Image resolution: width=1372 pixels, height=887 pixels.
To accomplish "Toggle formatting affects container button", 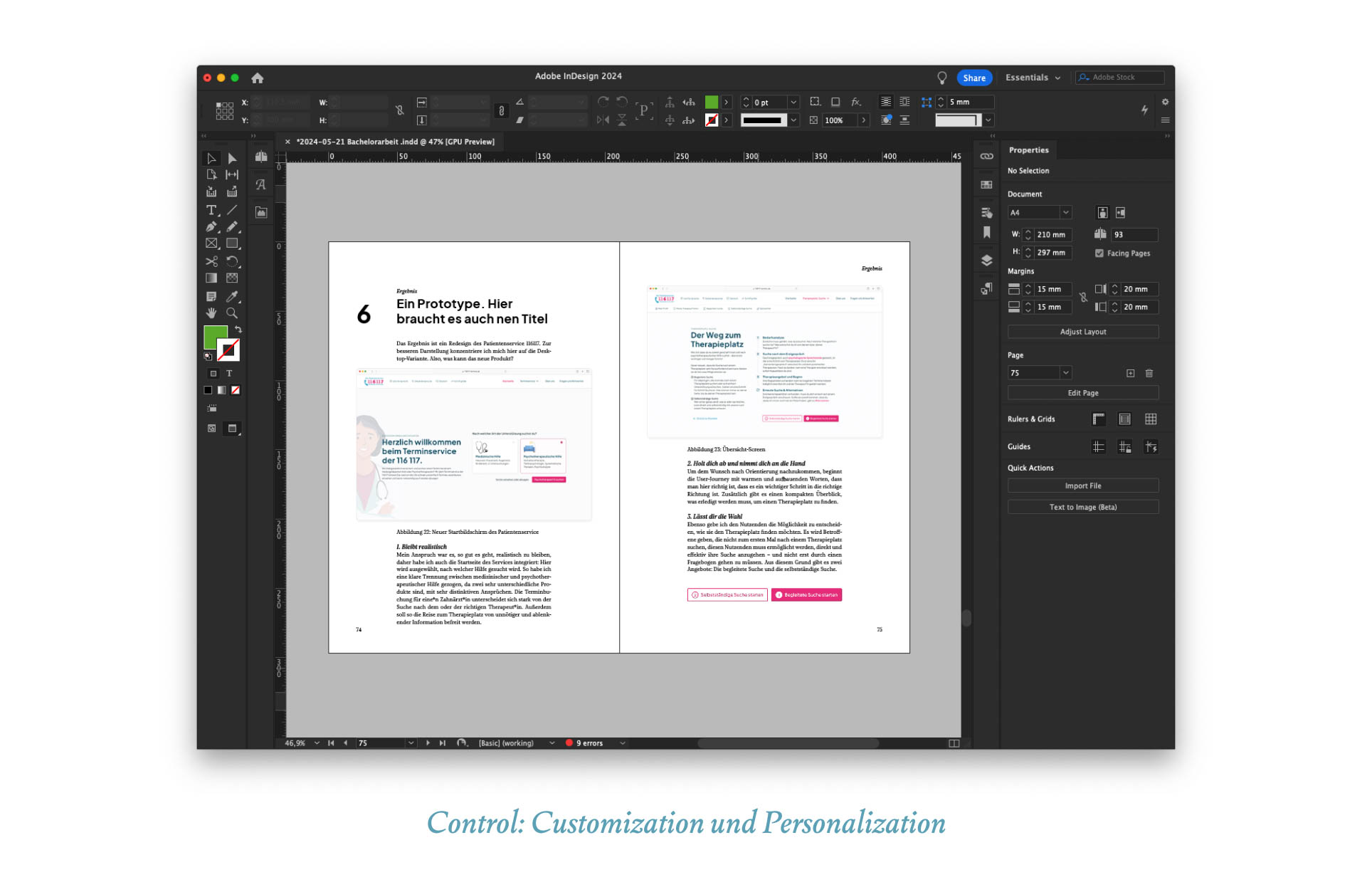I will click(213, 374).
